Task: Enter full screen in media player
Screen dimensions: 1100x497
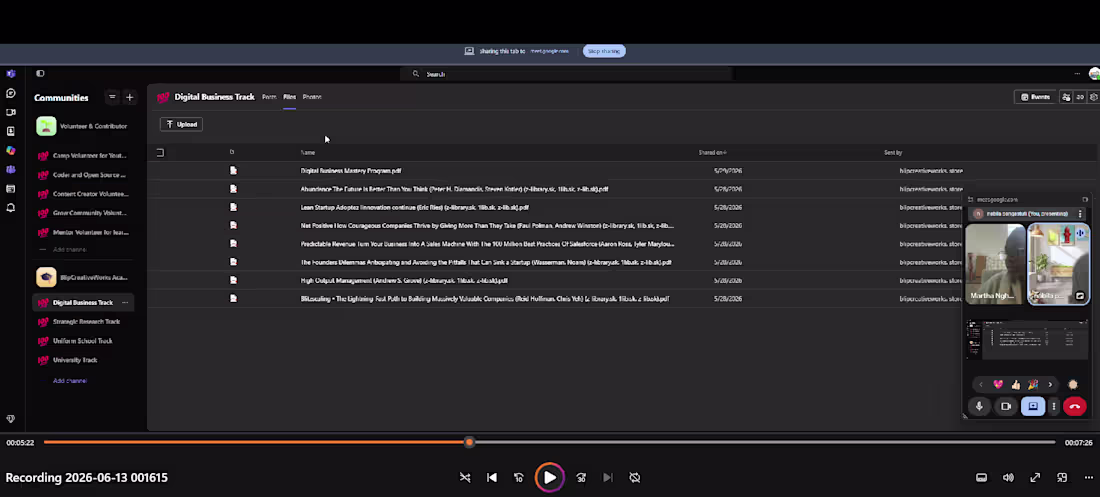Action: pyautogui.click(x=1035, y=477)
